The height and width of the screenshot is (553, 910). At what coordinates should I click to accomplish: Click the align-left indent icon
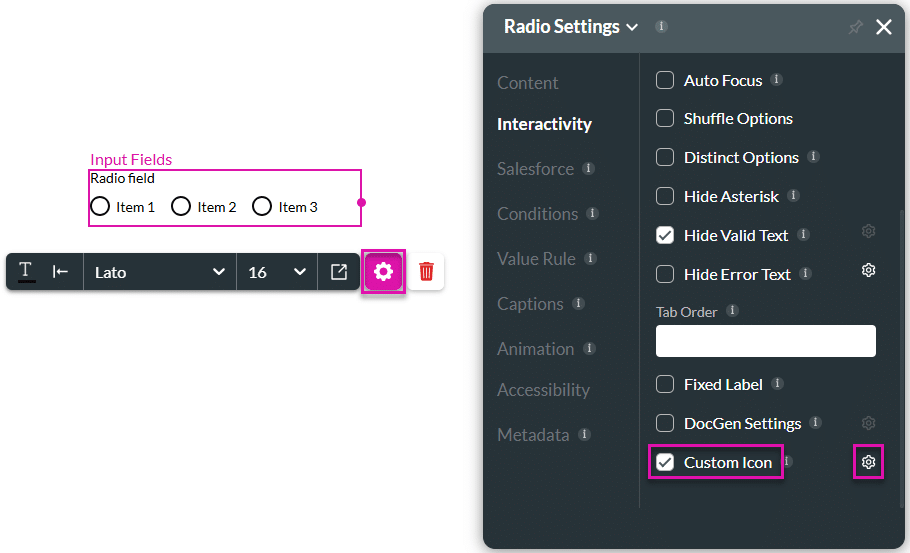click(x=60, y=272)
